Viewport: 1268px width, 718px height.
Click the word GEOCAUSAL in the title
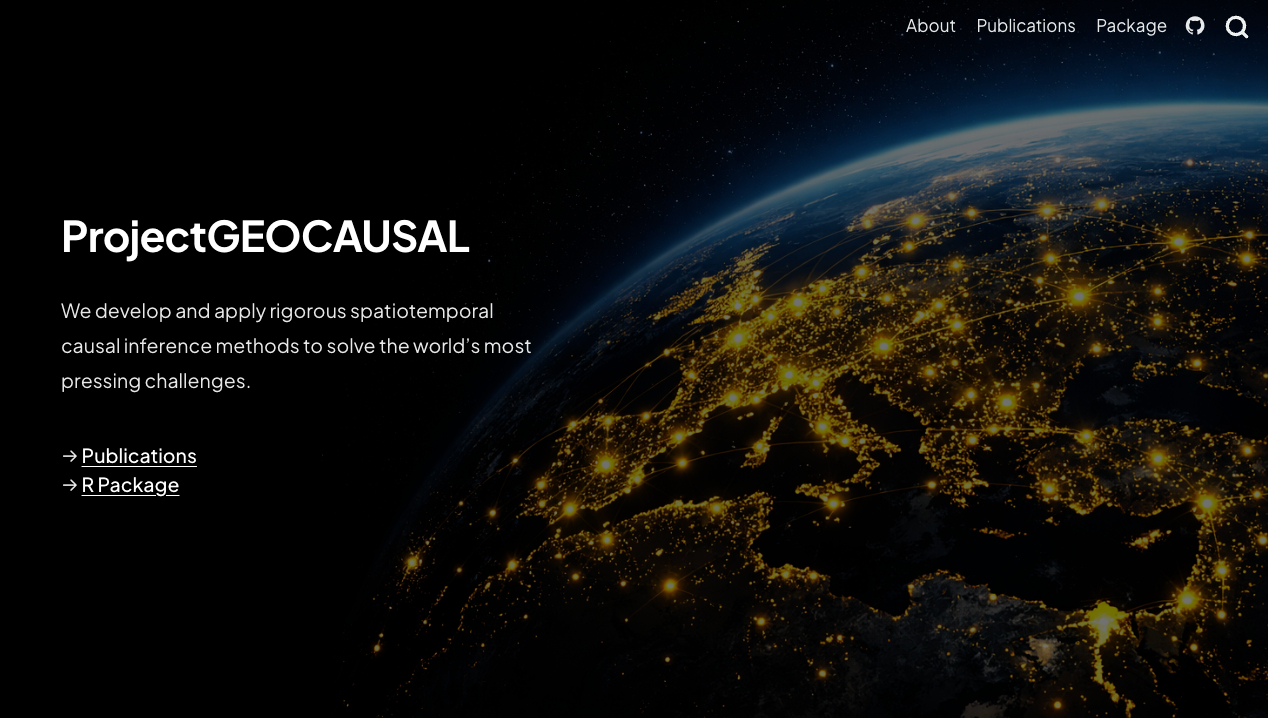[x=338, y=237]
